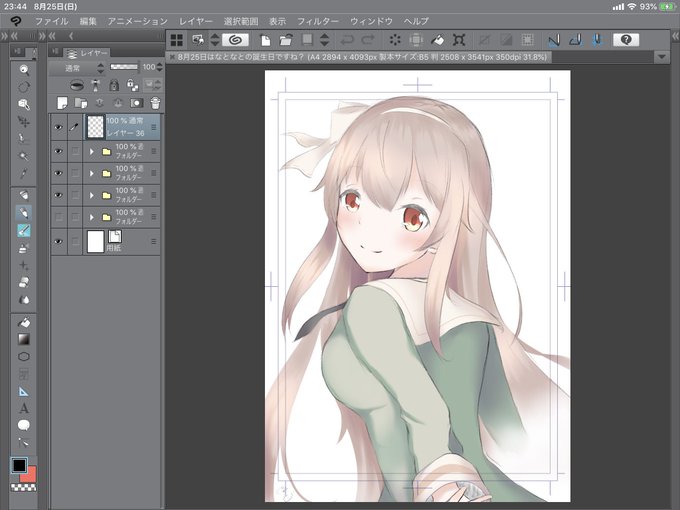680x510 pixels.
Task: Select the Text tool
Action: [24, 408]
